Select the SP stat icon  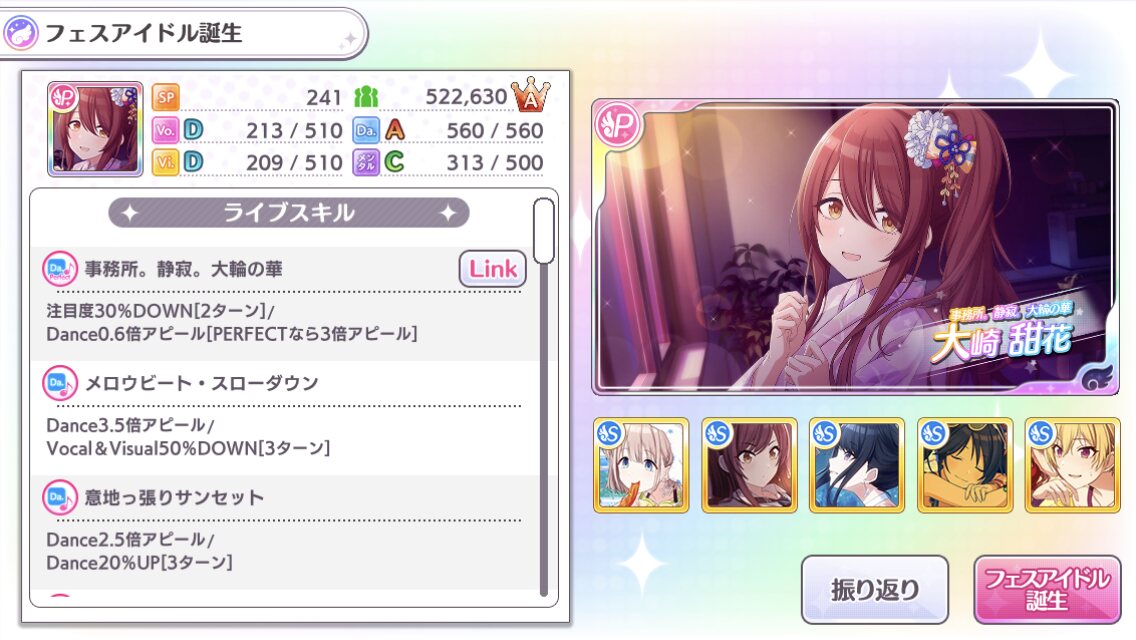(x=166, y=96)
